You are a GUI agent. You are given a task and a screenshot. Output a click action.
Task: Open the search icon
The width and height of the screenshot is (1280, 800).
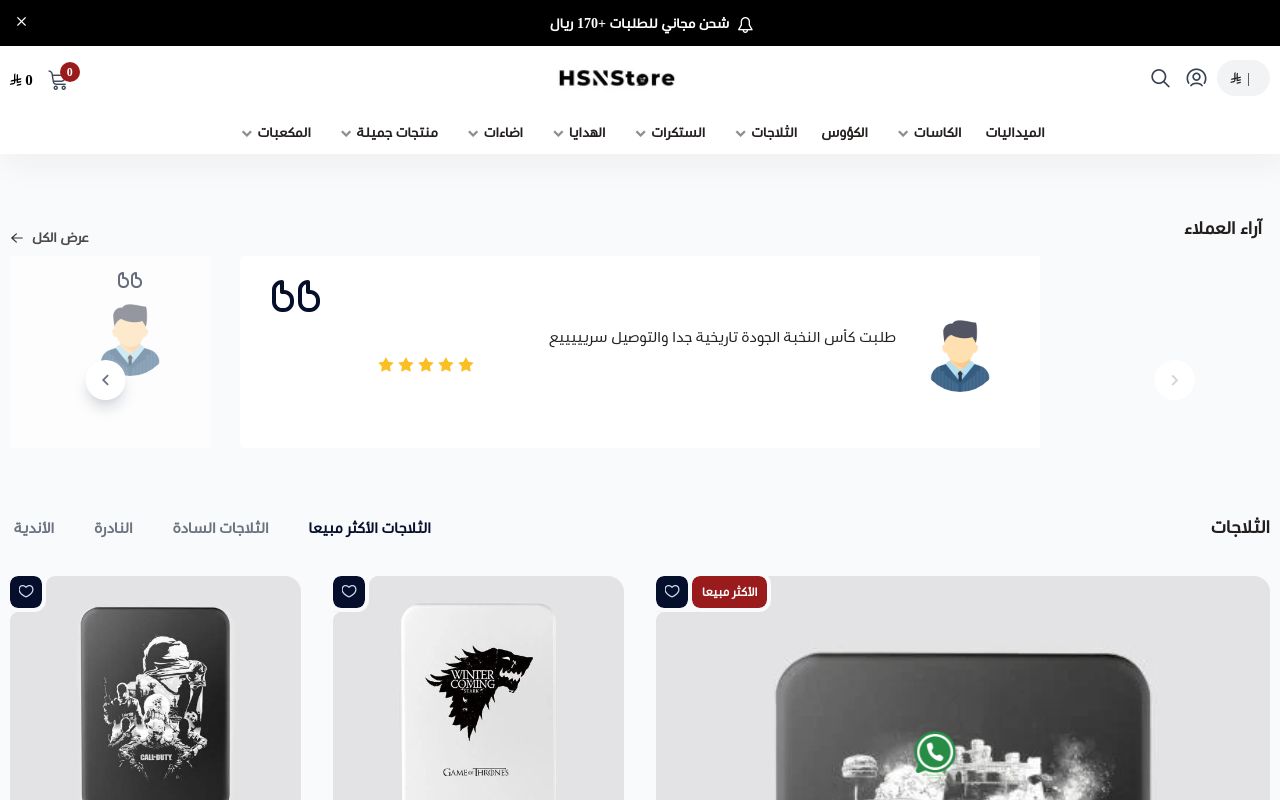(1160, 78)
